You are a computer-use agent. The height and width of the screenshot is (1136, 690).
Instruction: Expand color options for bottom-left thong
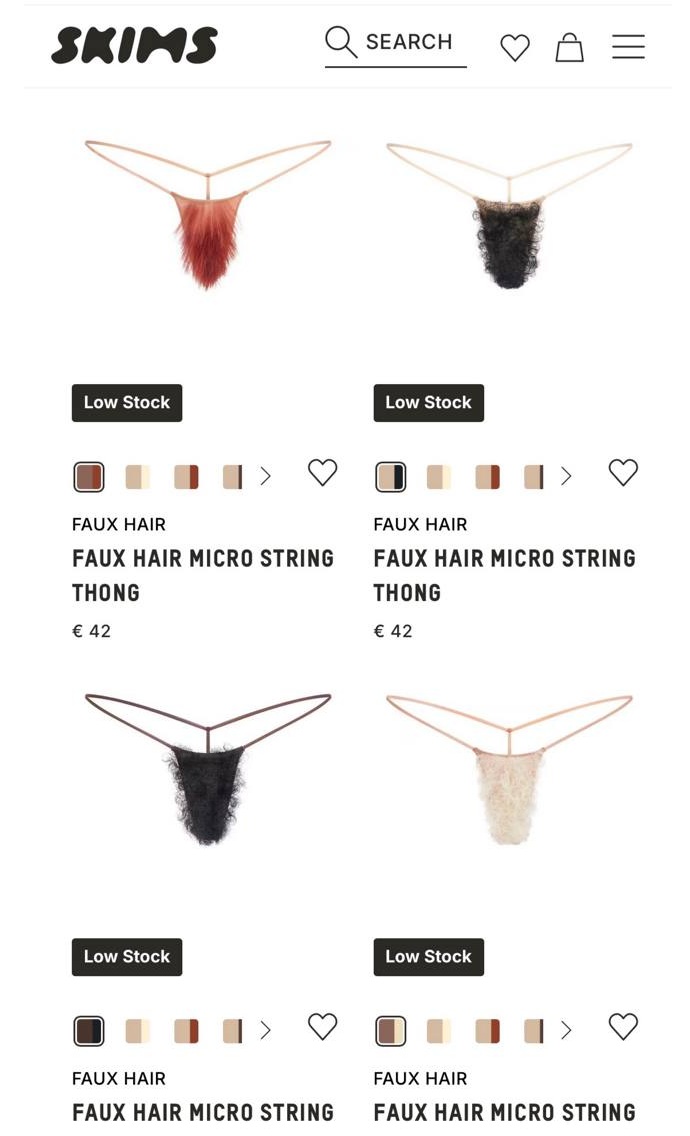click(x=265, y=1030)
